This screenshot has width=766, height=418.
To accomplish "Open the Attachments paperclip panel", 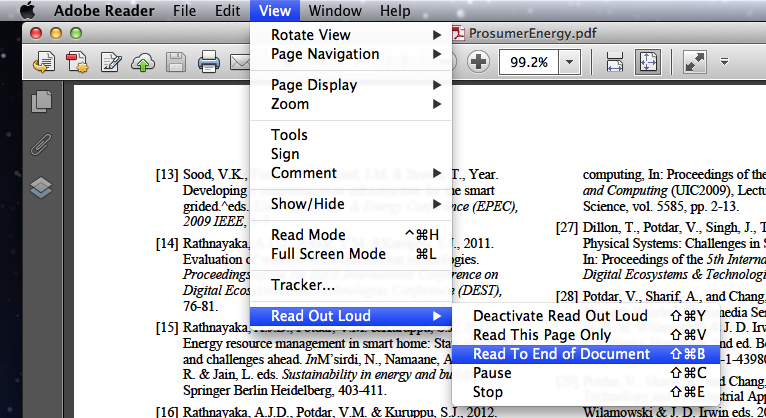I will (x=41, y=145).
